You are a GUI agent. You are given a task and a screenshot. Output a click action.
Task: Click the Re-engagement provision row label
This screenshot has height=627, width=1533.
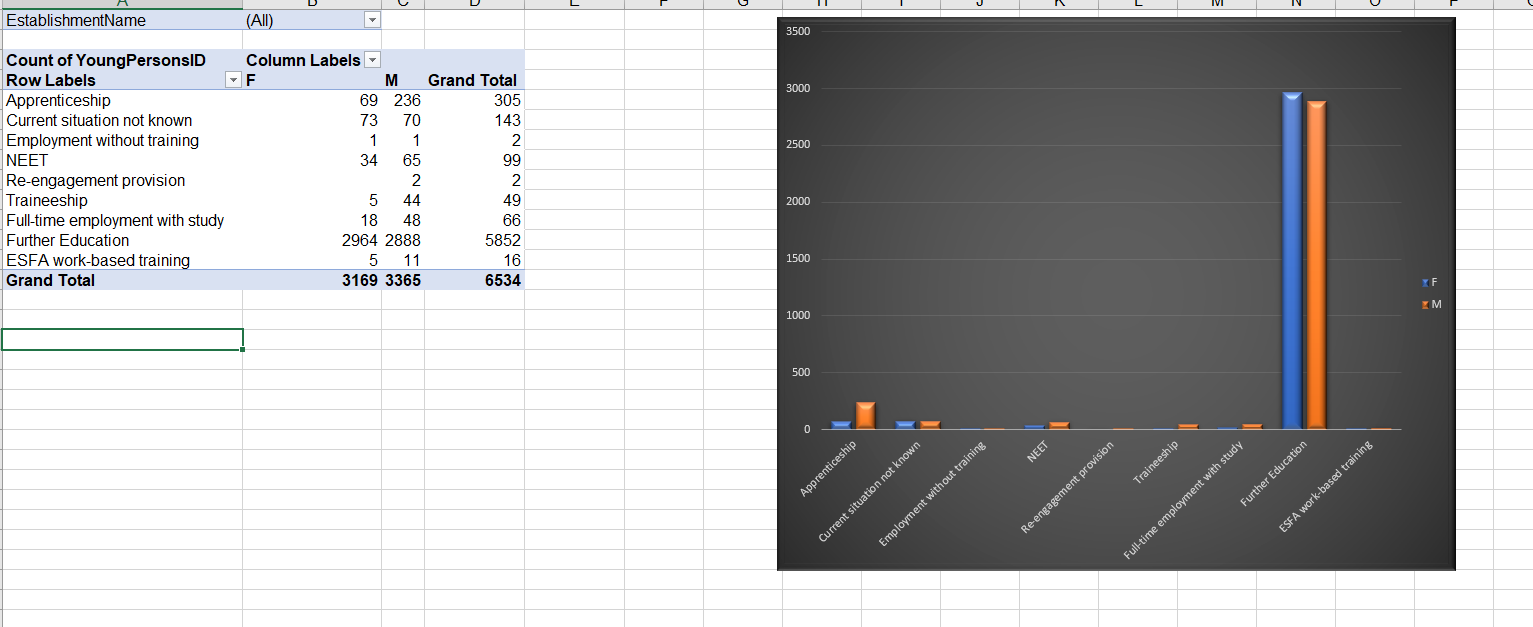[95, 180]
